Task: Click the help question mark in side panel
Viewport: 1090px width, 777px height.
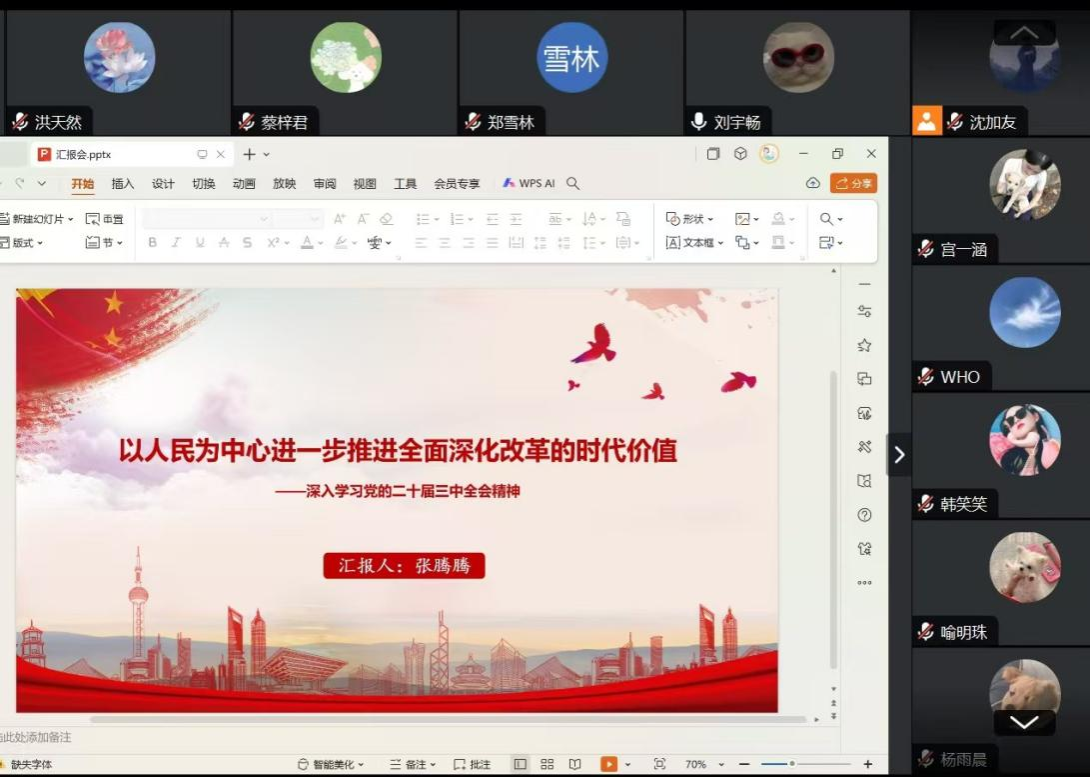Action: 865,515
